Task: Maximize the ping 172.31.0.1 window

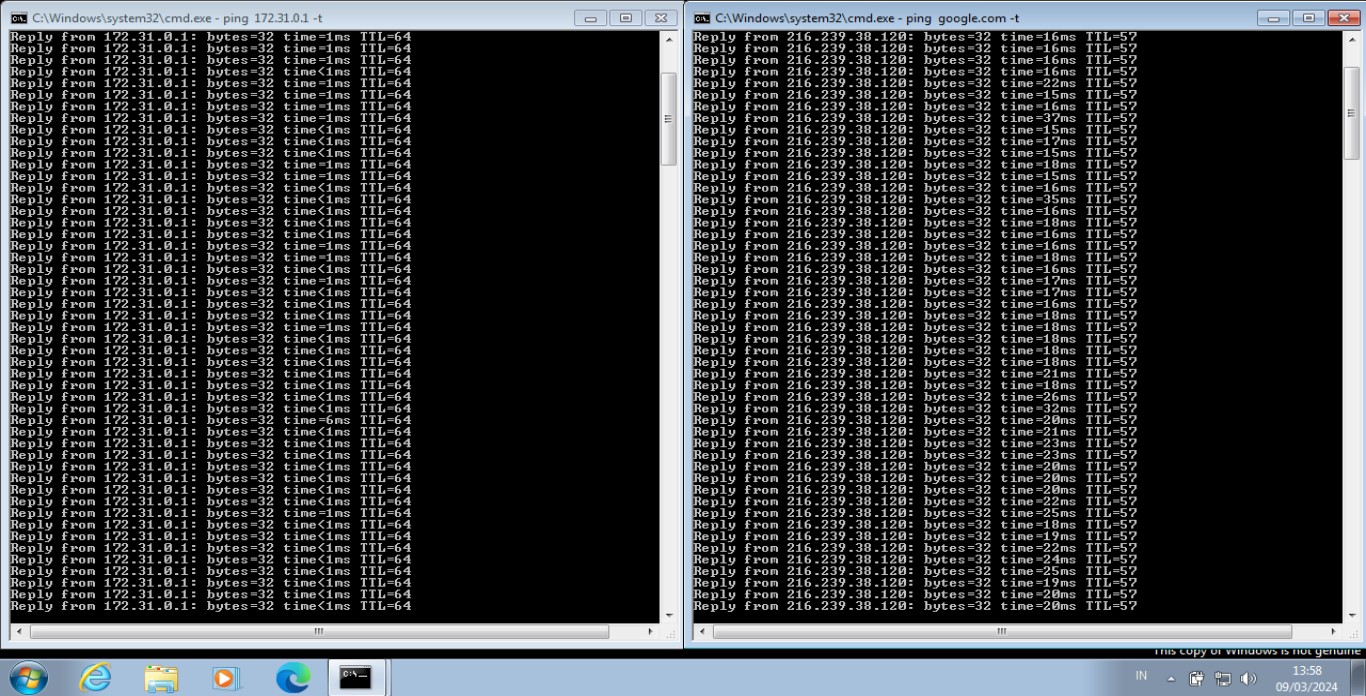Action: point(626,18)
